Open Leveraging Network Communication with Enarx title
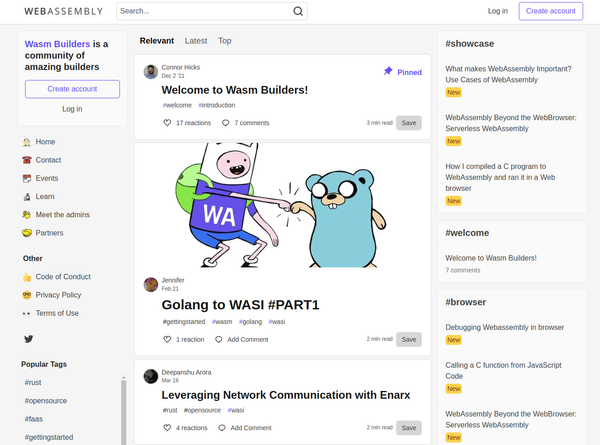This screenshot has height=445, width=600. (x=285, y=395)
